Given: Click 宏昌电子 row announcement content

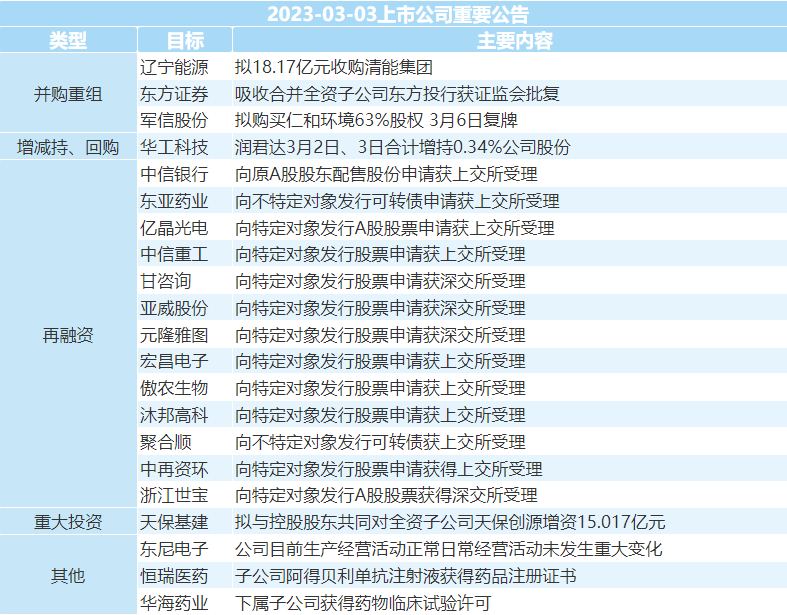Looking at the screenshot, I should point(380,361).
